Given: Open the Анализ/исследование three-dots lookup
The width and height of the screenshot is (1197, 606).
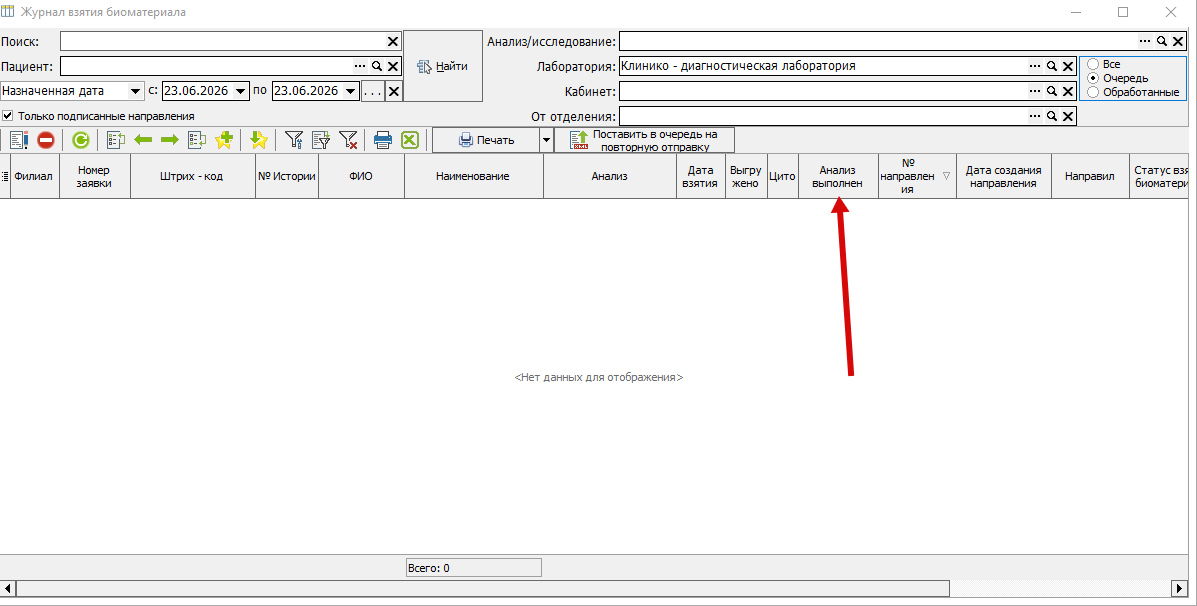Looking at the screenshot, I should [x=1145, y=41].
